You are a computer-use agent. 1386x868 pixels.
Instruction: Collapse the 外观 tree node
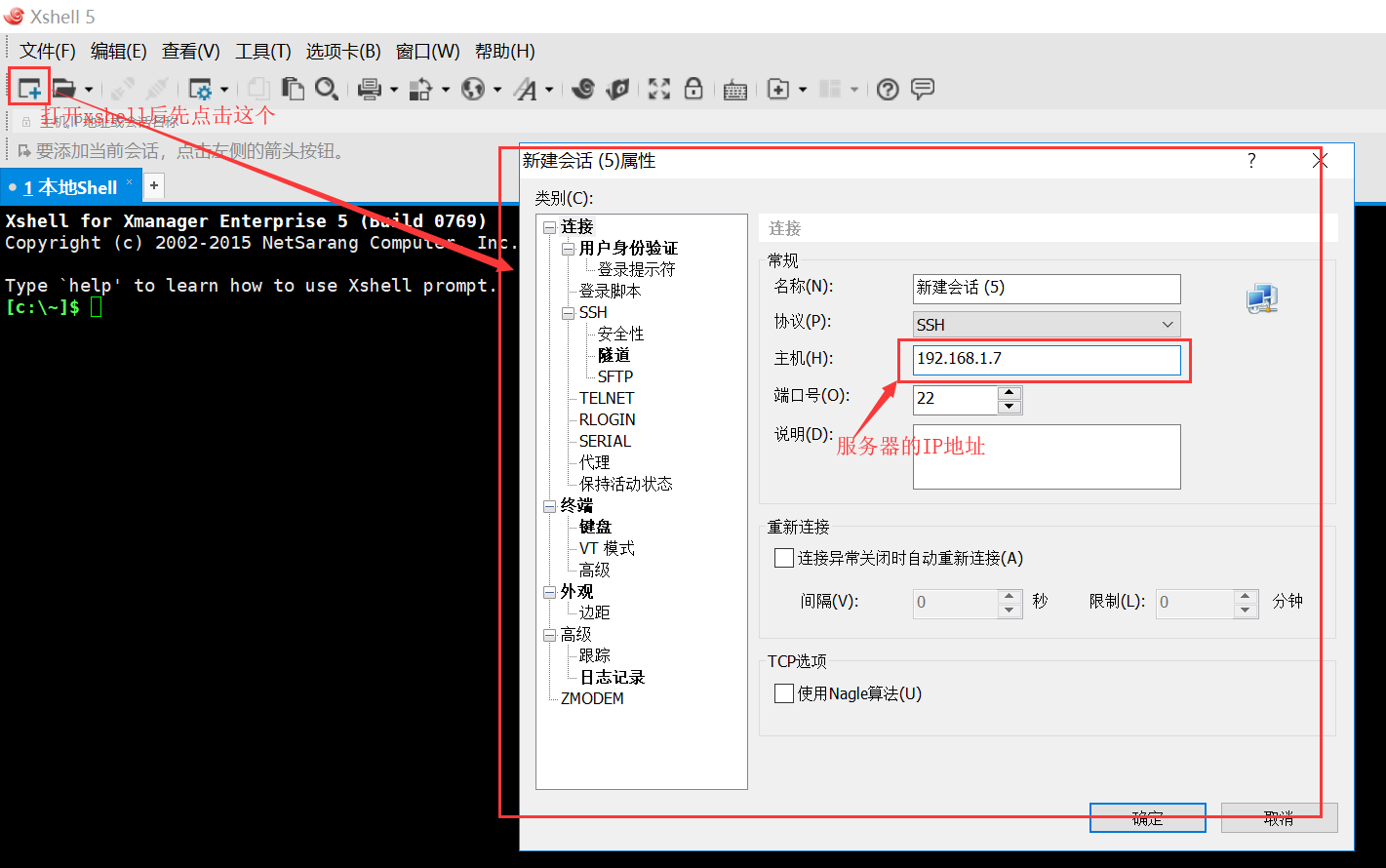point(550,592)
